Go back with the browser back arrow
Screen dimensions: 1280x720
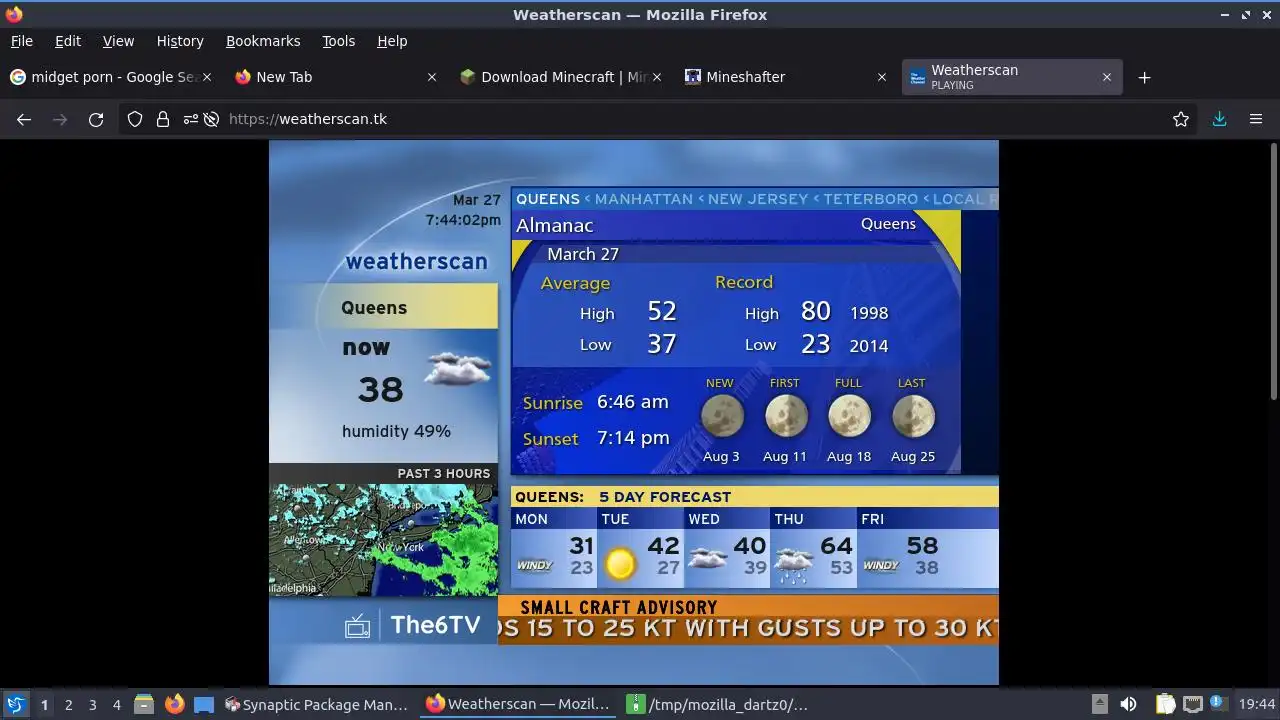(x=24, y=119)
